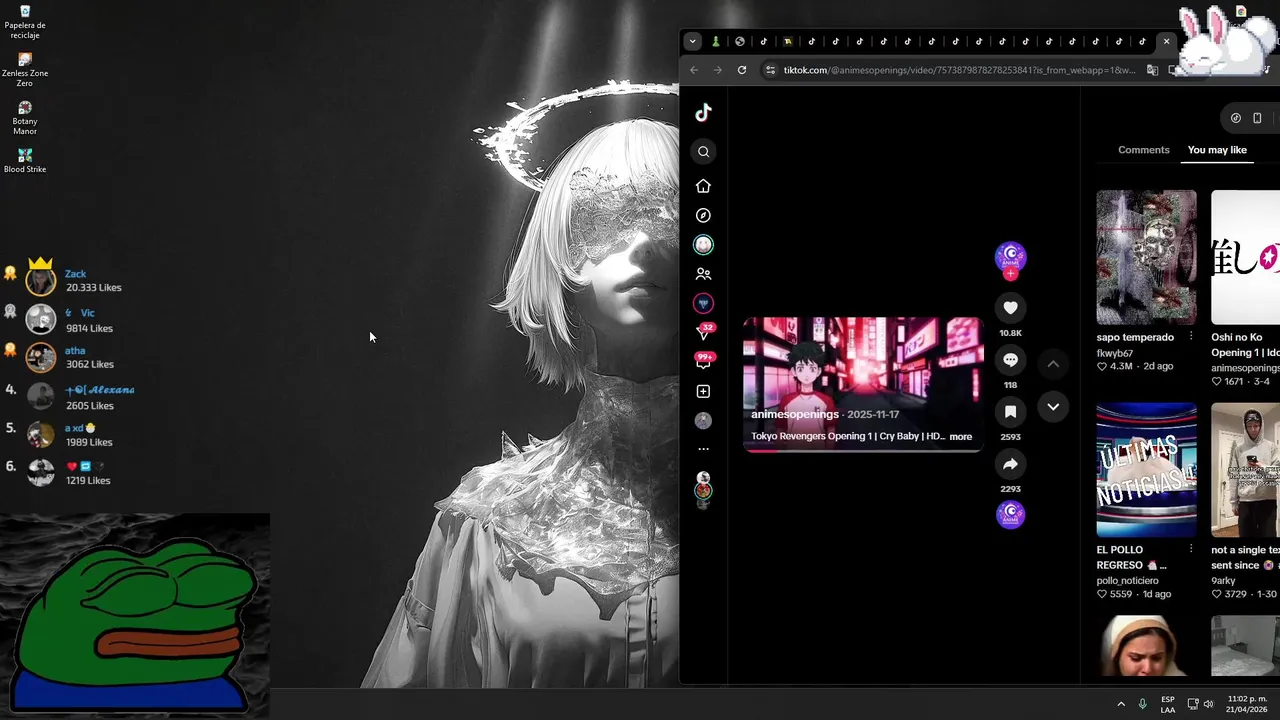Viewport: 1280px width, 720px height.
Task: Seek on the video progress bar
Action: [863, 450]
